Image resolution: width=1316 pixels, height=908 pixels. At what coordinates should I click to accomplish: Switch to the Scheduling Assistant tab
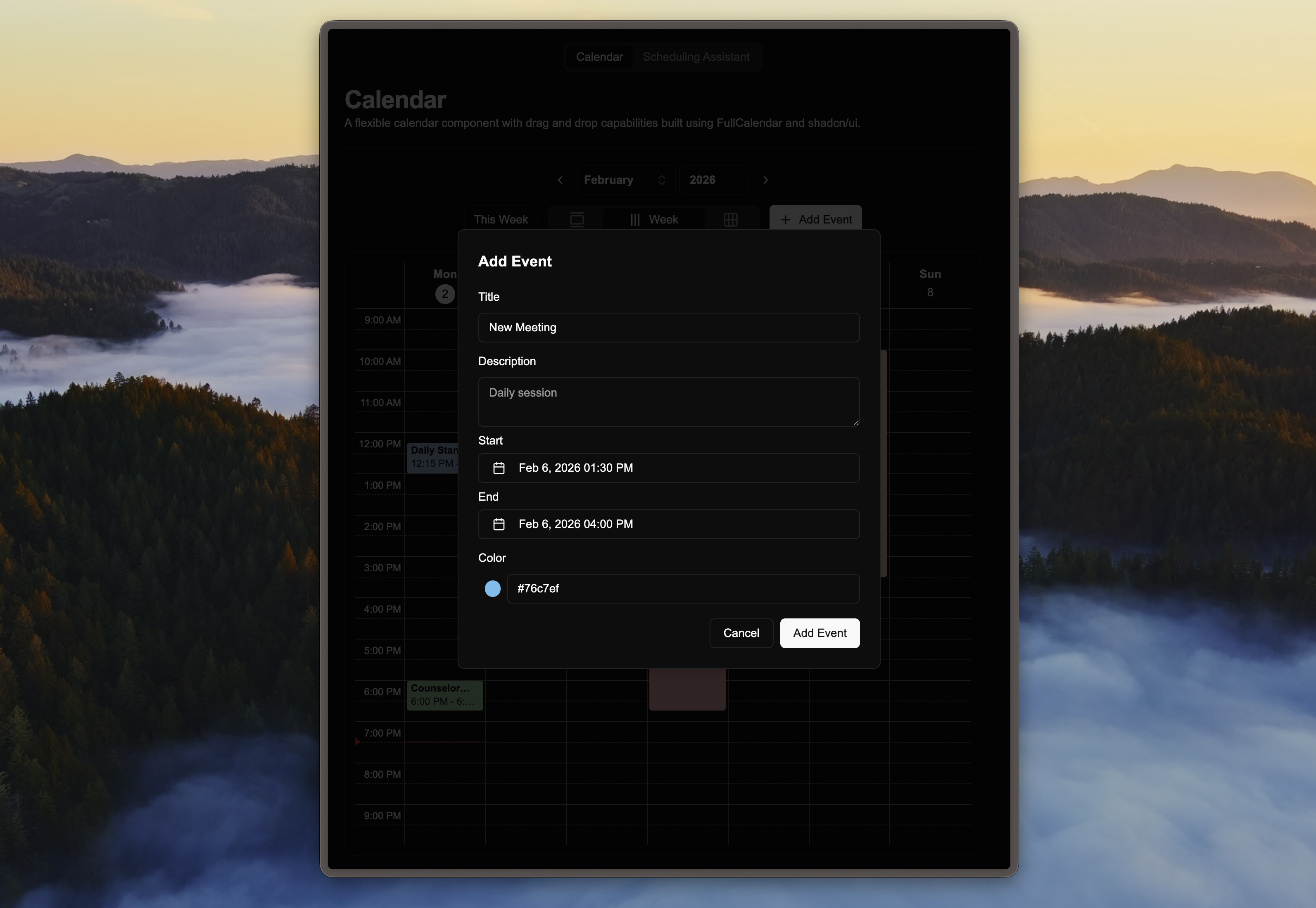696,56
